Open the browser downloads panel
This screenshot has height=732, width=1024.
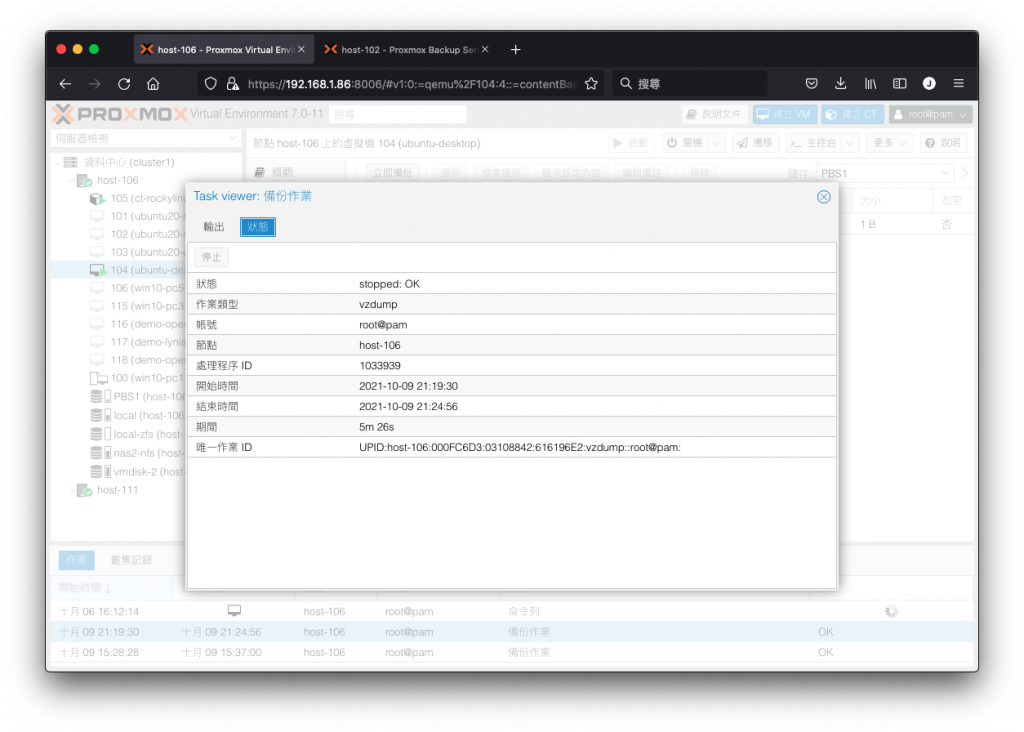(x=840, y=84)
